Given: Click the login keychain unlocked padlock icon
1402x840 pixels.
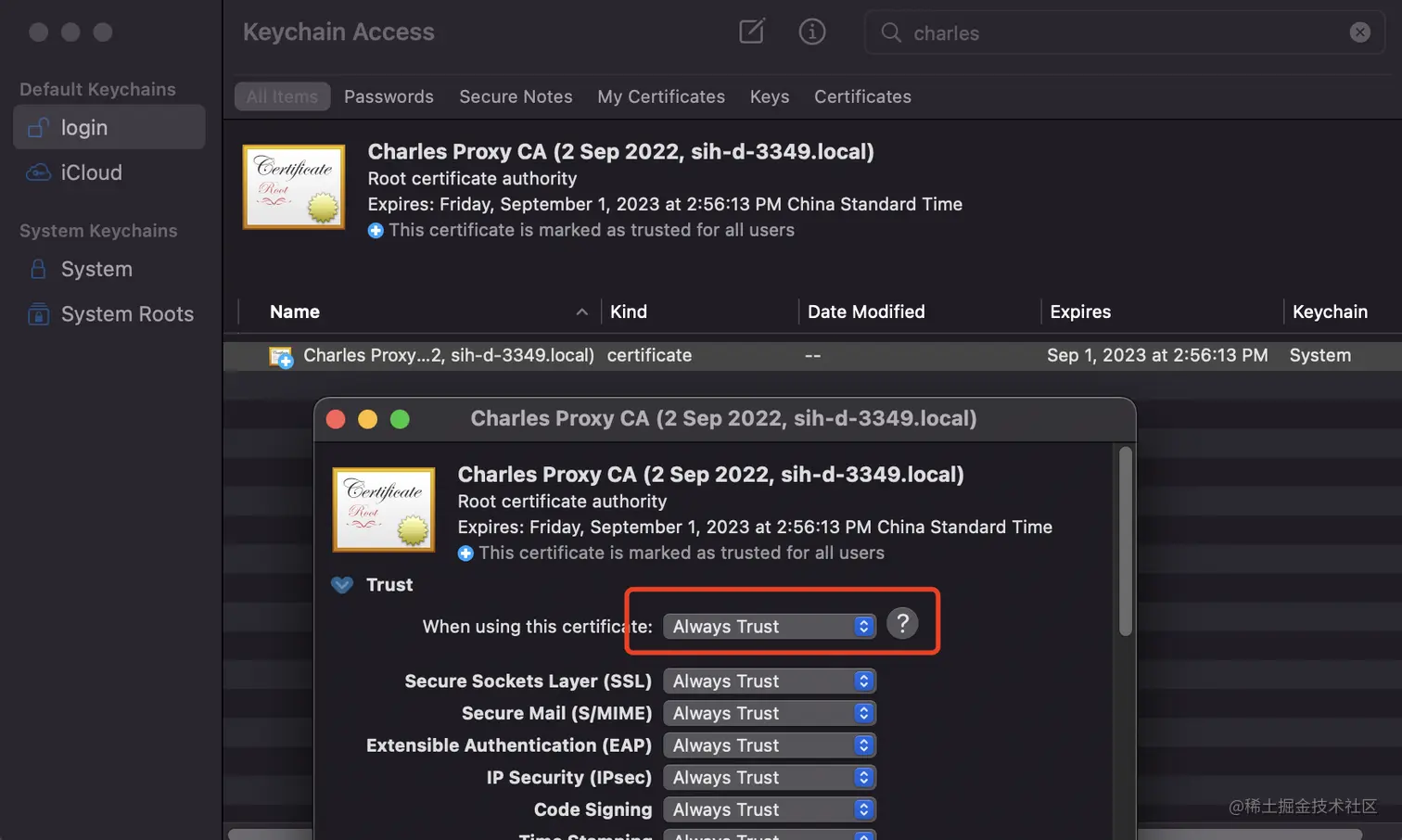Looking at the screenshot, I should (38, 128).
